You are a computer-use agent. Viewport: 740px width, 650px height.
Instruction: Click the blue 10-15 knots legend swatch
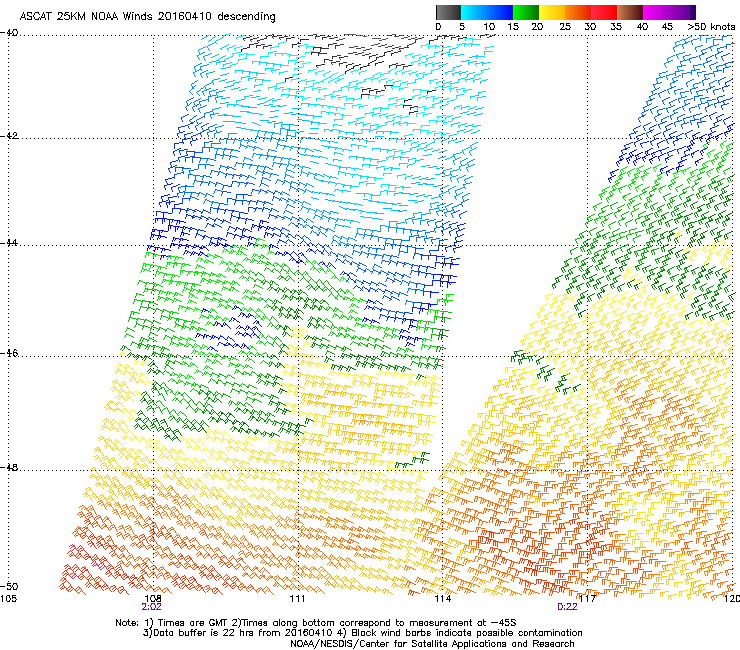(500, 12)
